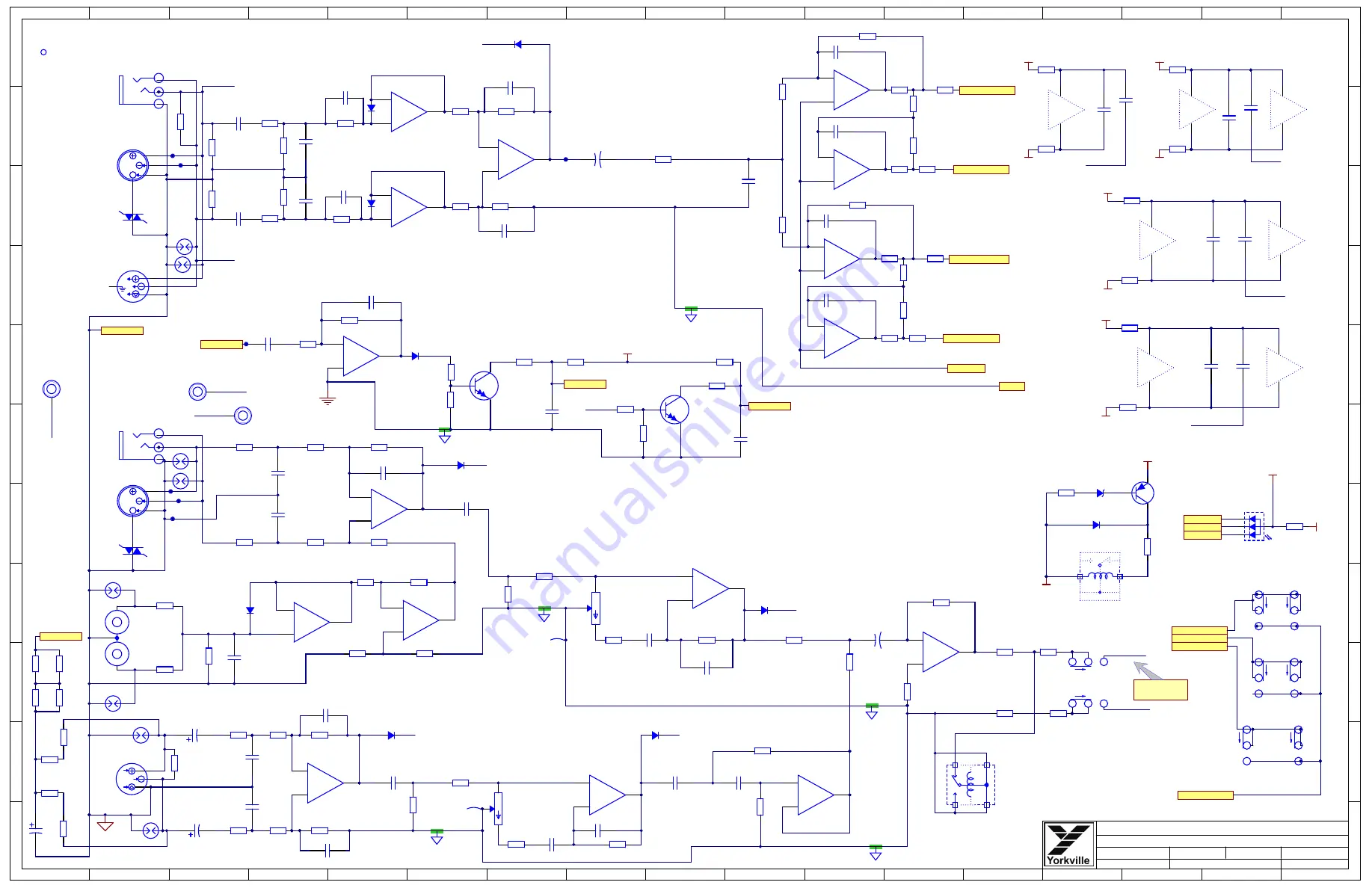Click the middle yellow label feeding the LED package
This screenshot has height=888, width=1372.
coord(1202,527)
